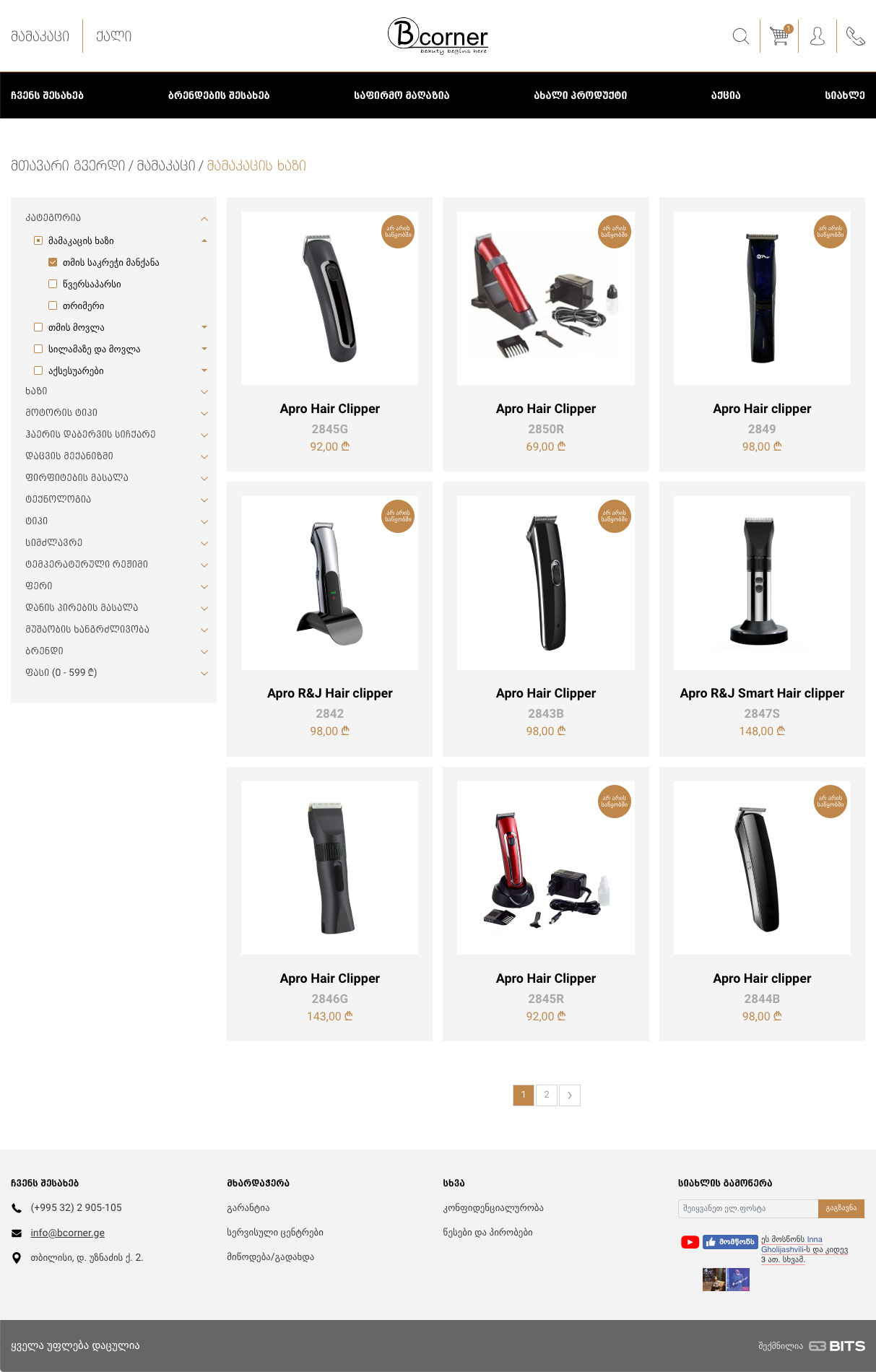Open the shopping cart icon
This screenshot has height=1372, width=876.
(x=780, y=35)
